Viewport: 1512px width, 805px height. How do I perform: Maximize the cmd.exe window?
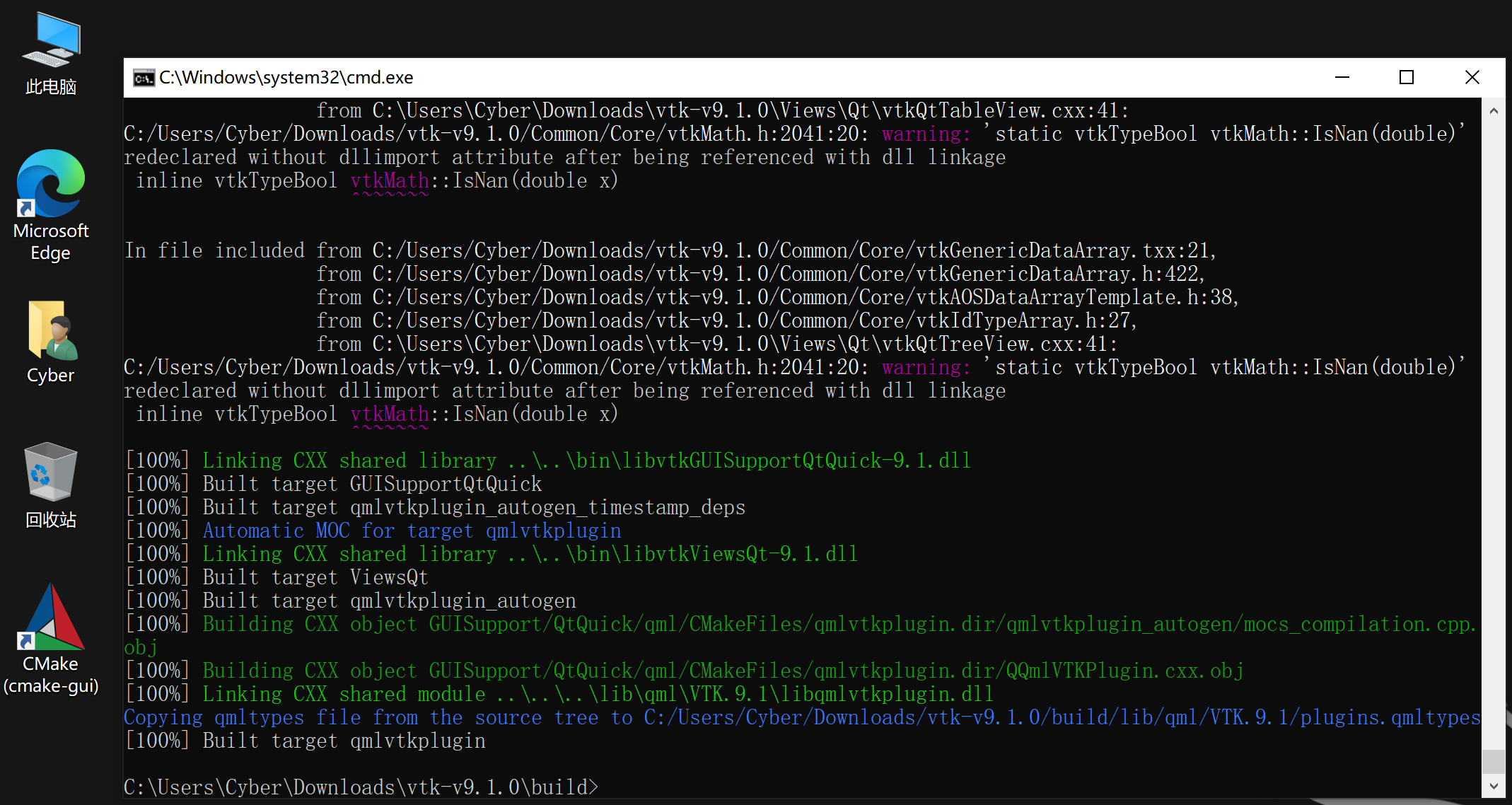1406,77
